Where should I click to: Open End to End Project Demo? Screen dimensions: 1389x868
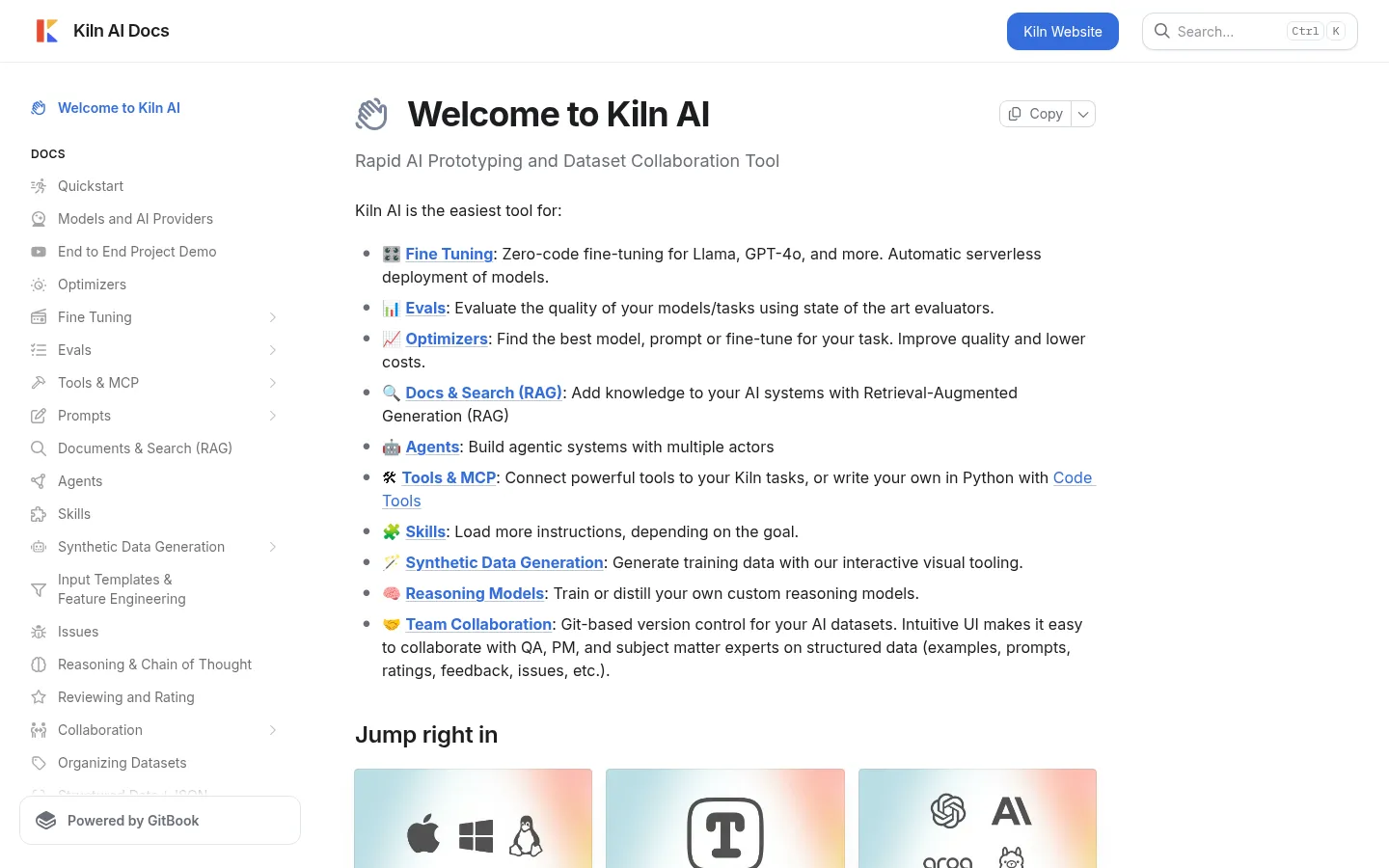(x=154, y=252)
